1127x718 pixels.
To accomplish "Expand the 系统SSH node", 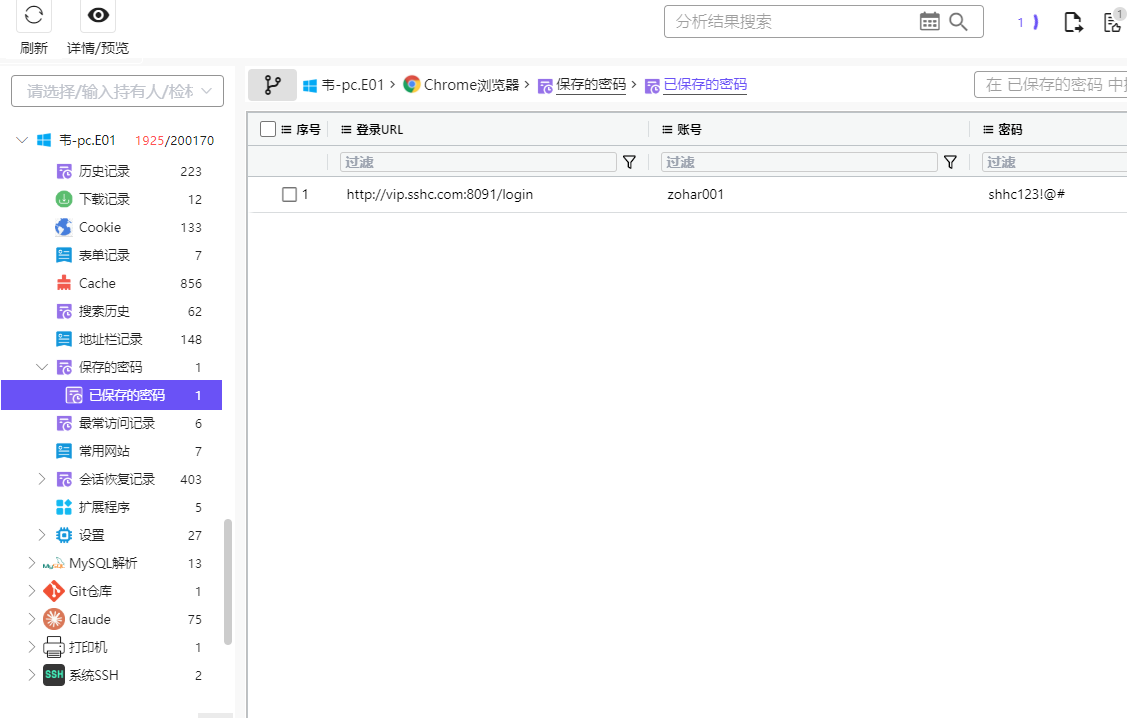I will pos(32,676).
